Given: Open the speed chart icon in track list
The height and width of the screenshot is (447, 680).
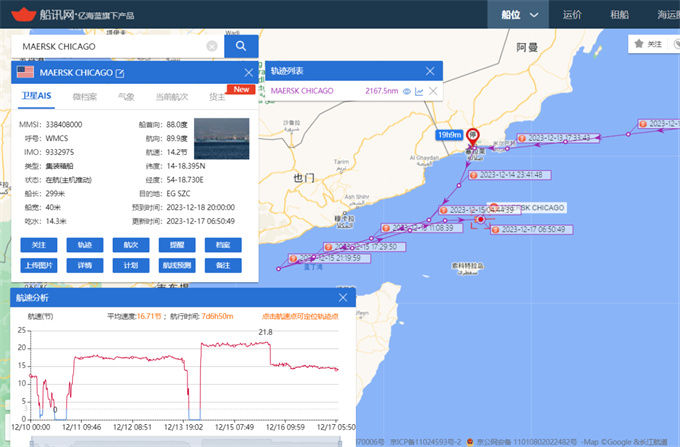Looking at the screenshot, I should tap(420, 91).
